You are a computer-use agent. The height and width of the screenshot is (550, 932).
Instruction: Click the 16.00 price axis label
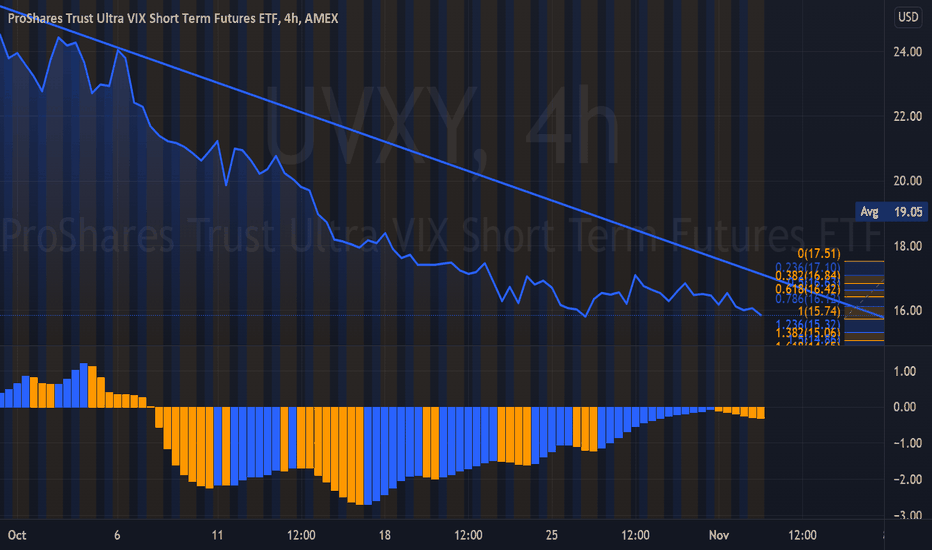pos(908,310)
